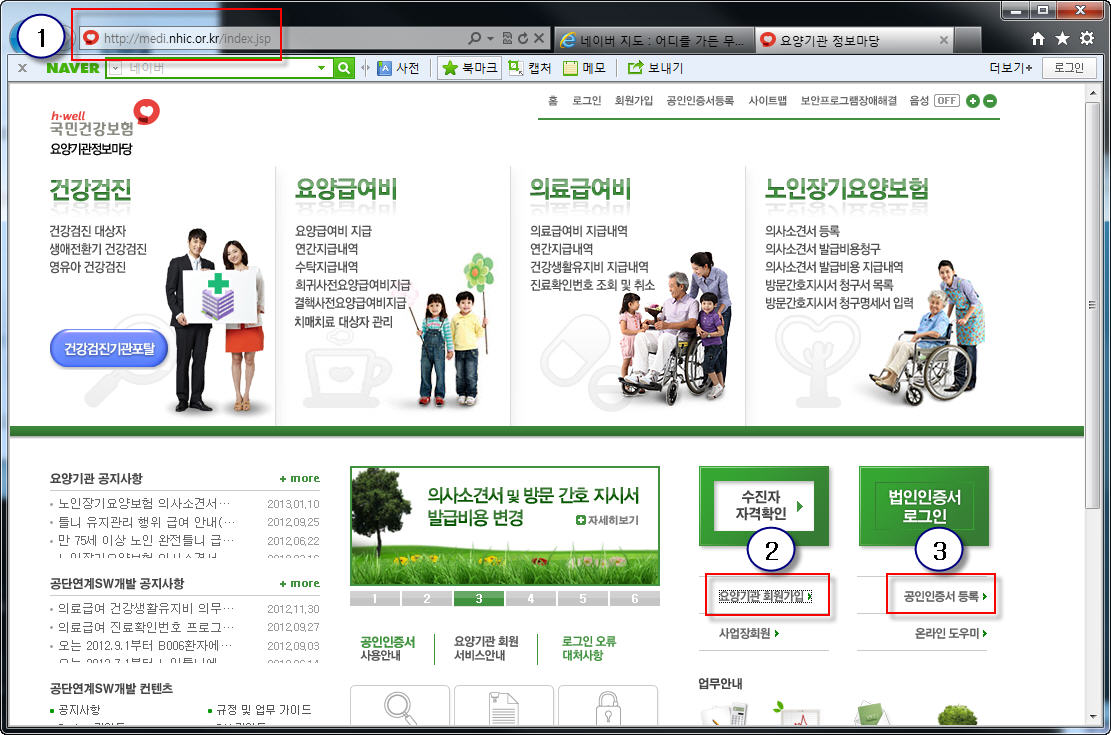Image resolution: width=1111 pixels, height=735 pixels.
Task: Click the 건강검진기관포탈 blue button
Action: point(109,349)
